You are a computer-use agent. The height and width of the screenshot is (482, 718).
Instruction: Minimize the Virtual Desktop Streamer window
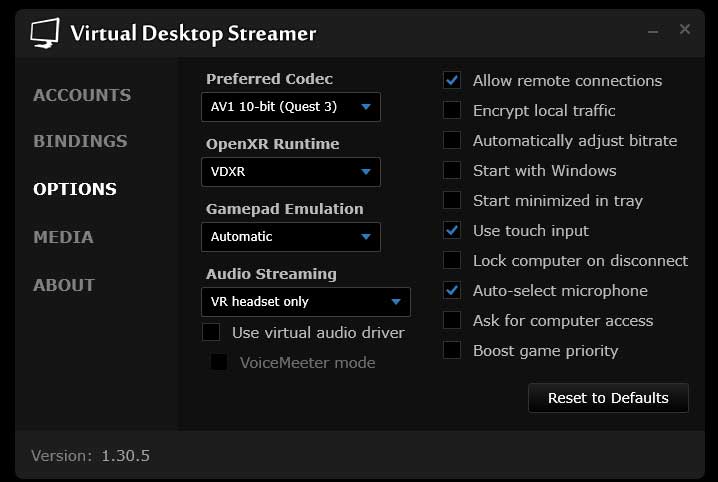(653, 31)
